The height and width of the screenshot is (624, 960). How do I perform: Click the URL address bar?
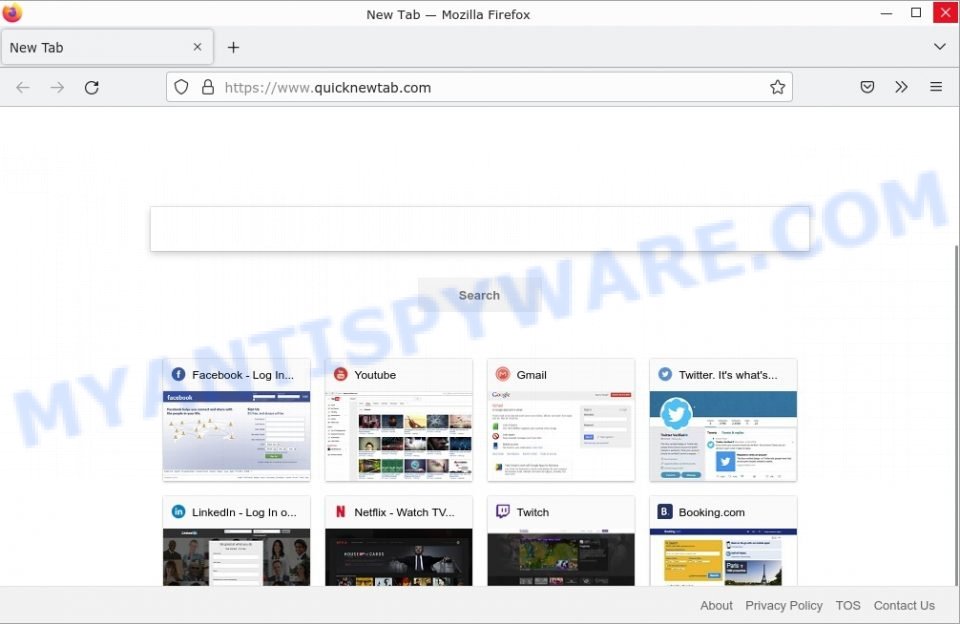pyautogui.click(x=479, y=88)
